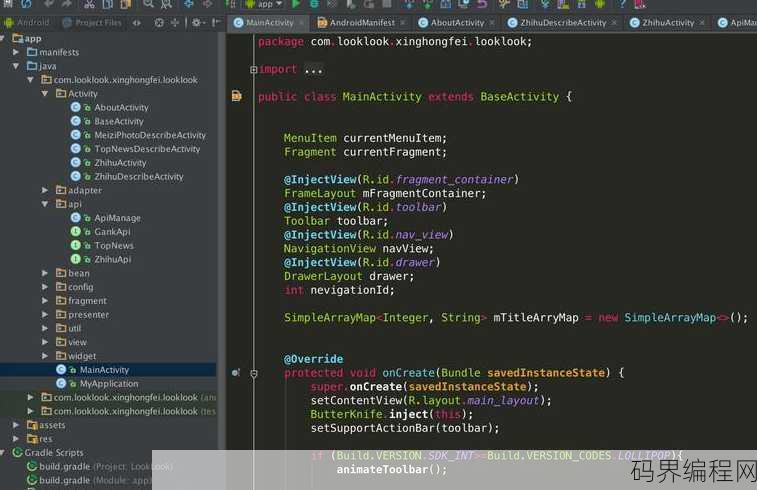Click the Copy icon in toolbar
This screenshot has height=490, width=757.
tap(107, 4)
